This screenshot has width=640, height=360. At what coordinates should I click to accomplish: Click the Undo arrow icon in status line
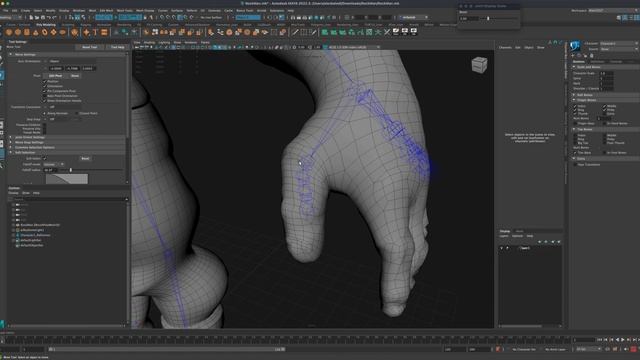tap(49, 18)
